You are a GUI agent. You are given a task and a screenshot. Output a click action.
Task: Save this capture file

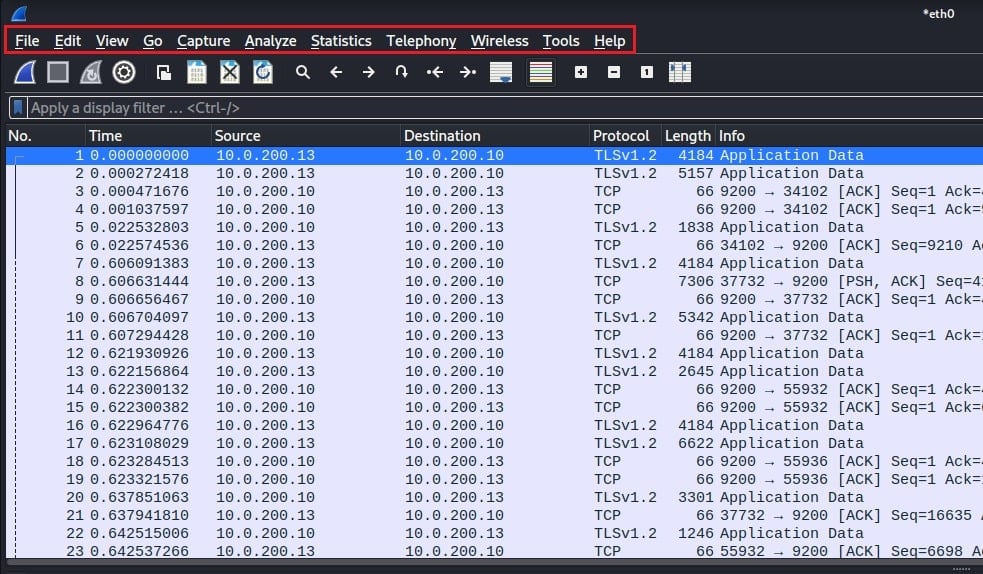pyautogui.click(x=197, y=73)
